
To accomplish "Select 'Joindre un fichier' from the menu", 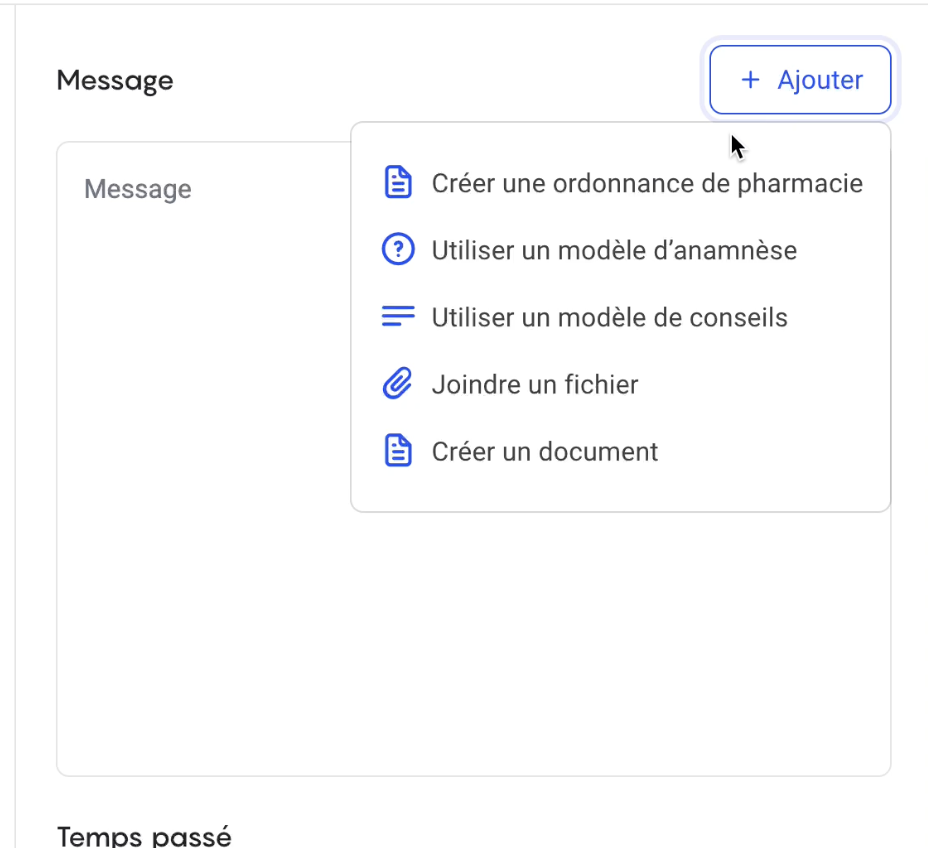I will pos(534,384).
